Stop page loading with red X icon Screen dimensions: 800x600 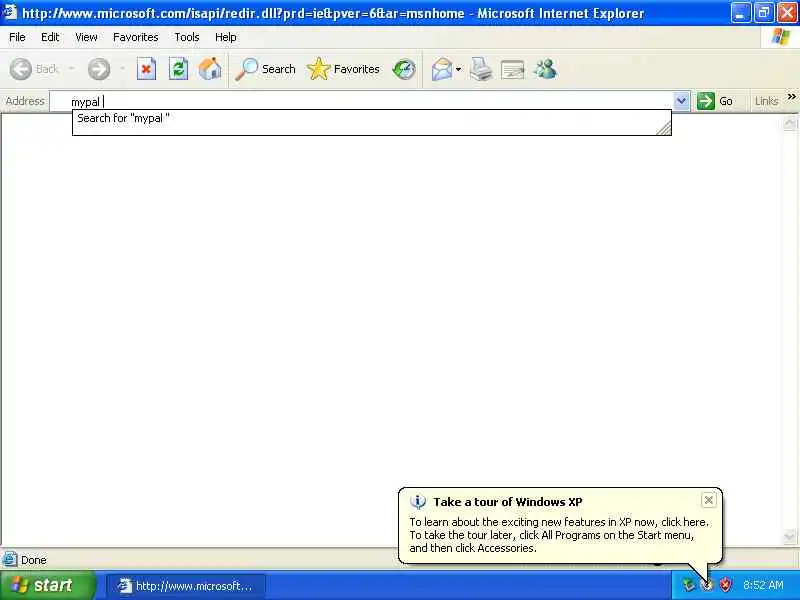(146, 69)
